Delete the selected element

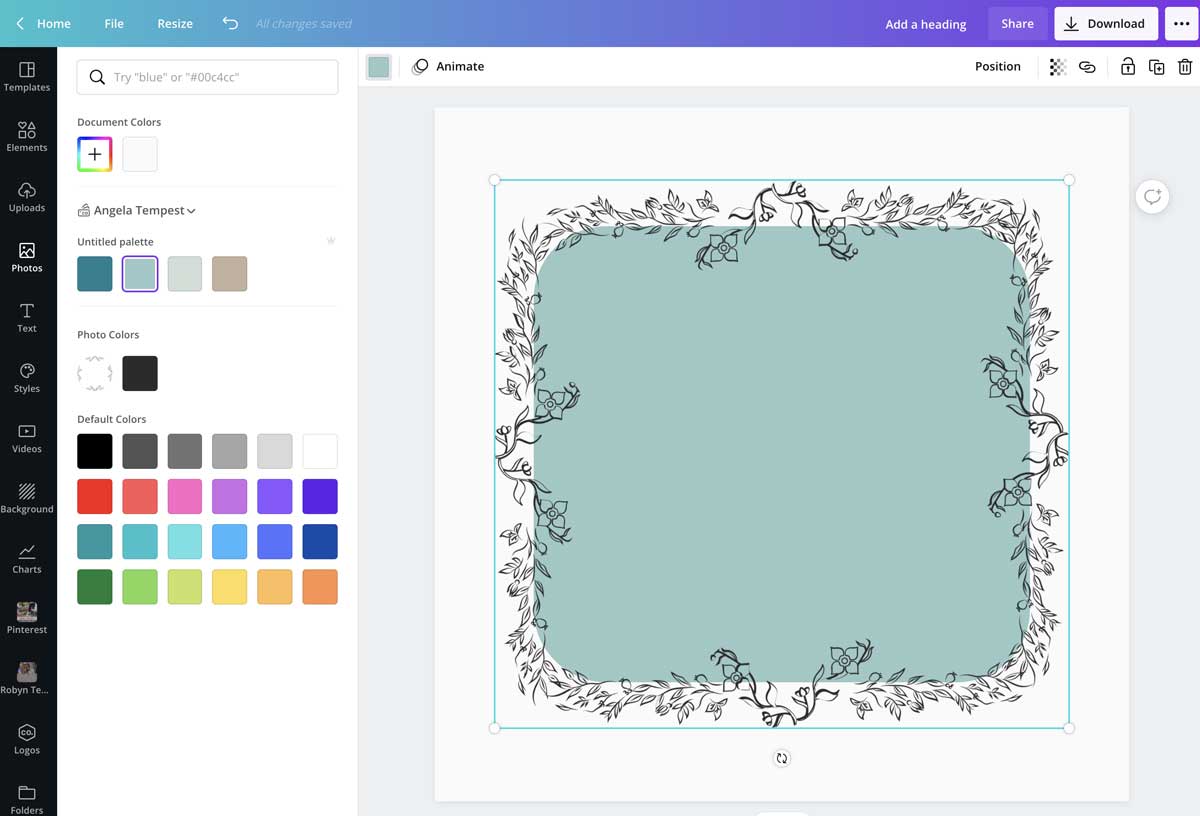coord(1186,66)
